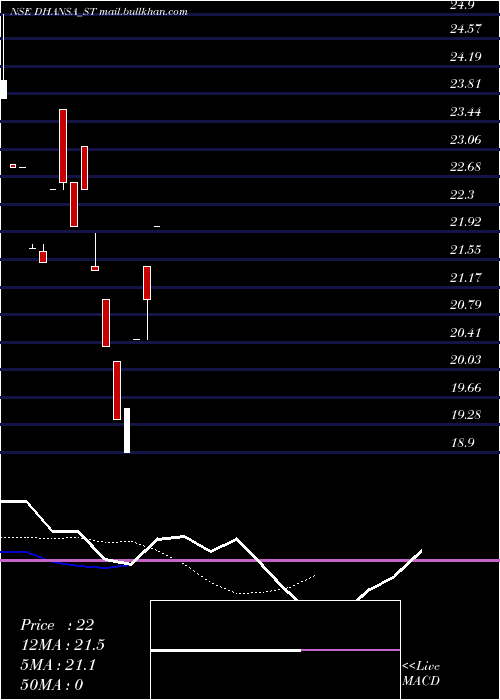Click the 5MA : 21.1 readout

coord(58,665)
